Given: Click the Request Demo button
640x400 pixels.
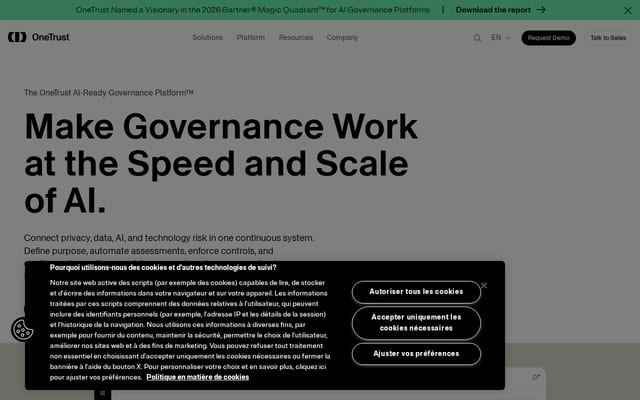Looking at the screenshot, I should (548, 38).
